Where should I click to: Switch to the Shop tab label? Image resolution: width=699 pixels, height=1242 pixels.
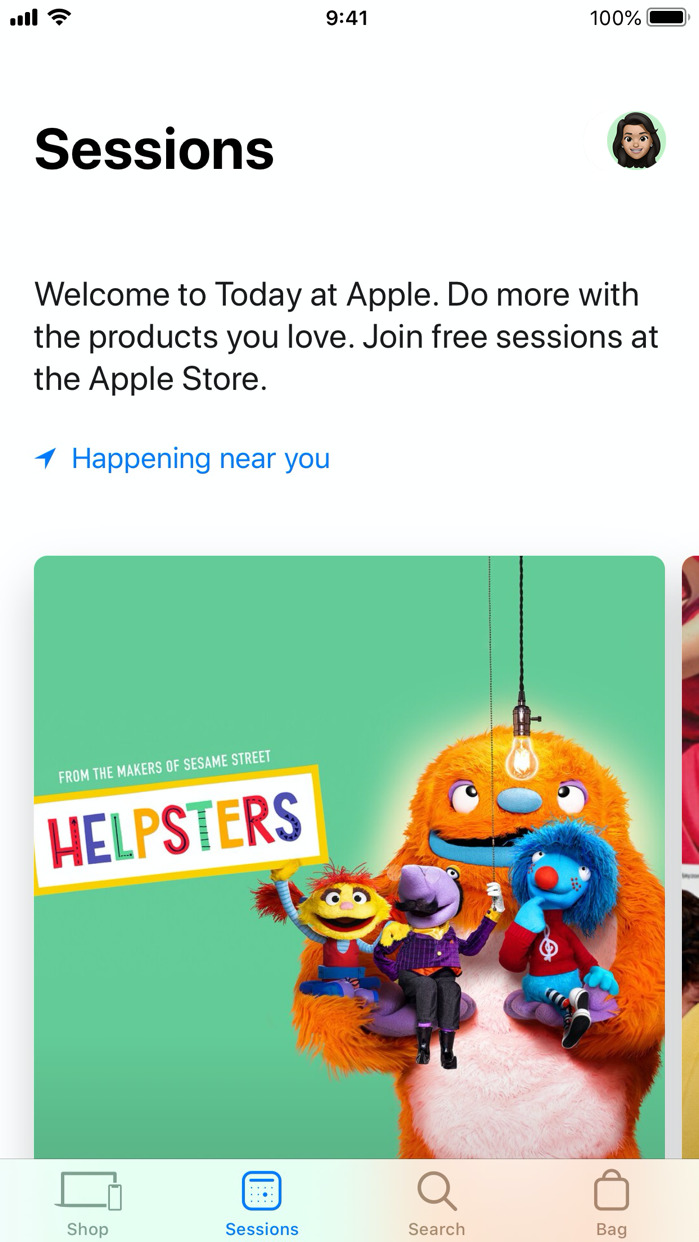click(88, 1229)
